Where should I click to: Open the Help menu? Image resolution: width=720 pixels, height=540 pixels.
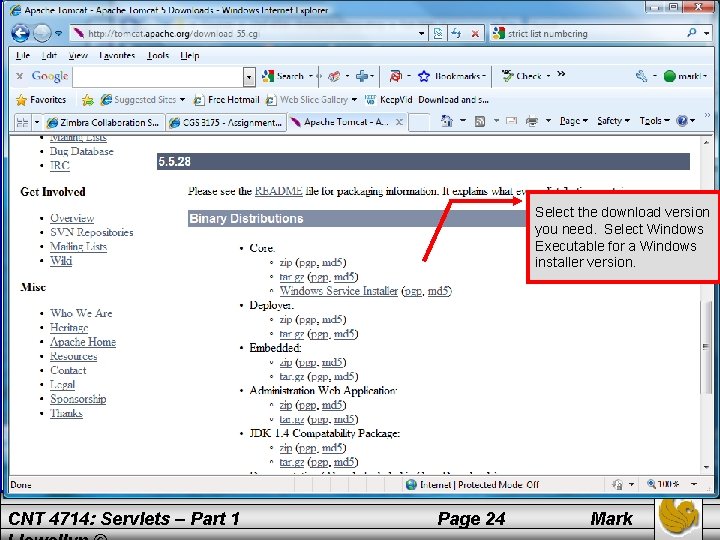pyautogui.click(x=190, y=56)
